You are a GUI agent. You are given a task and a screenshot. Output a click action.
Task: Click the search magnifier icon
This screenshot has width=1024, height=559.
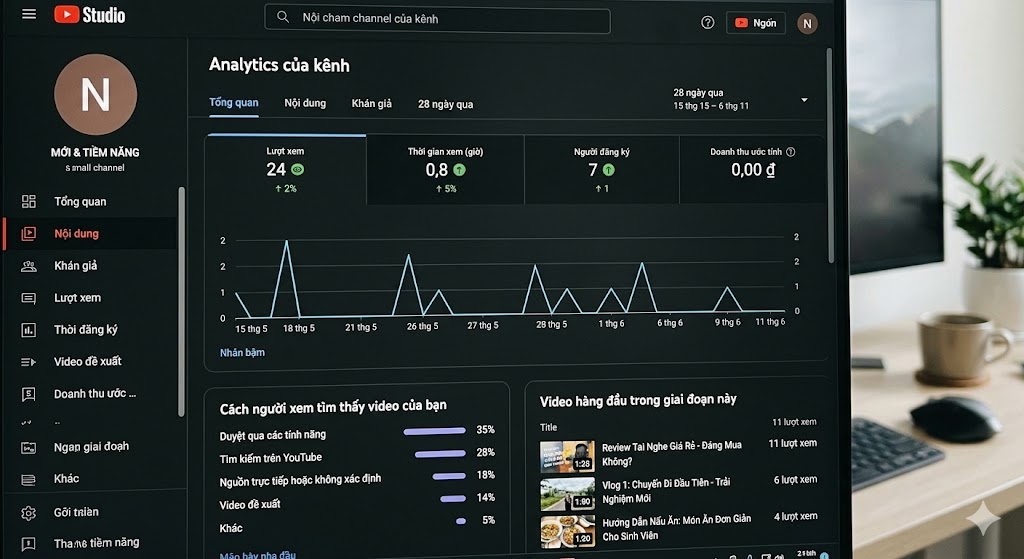click(x=283, y=17)
